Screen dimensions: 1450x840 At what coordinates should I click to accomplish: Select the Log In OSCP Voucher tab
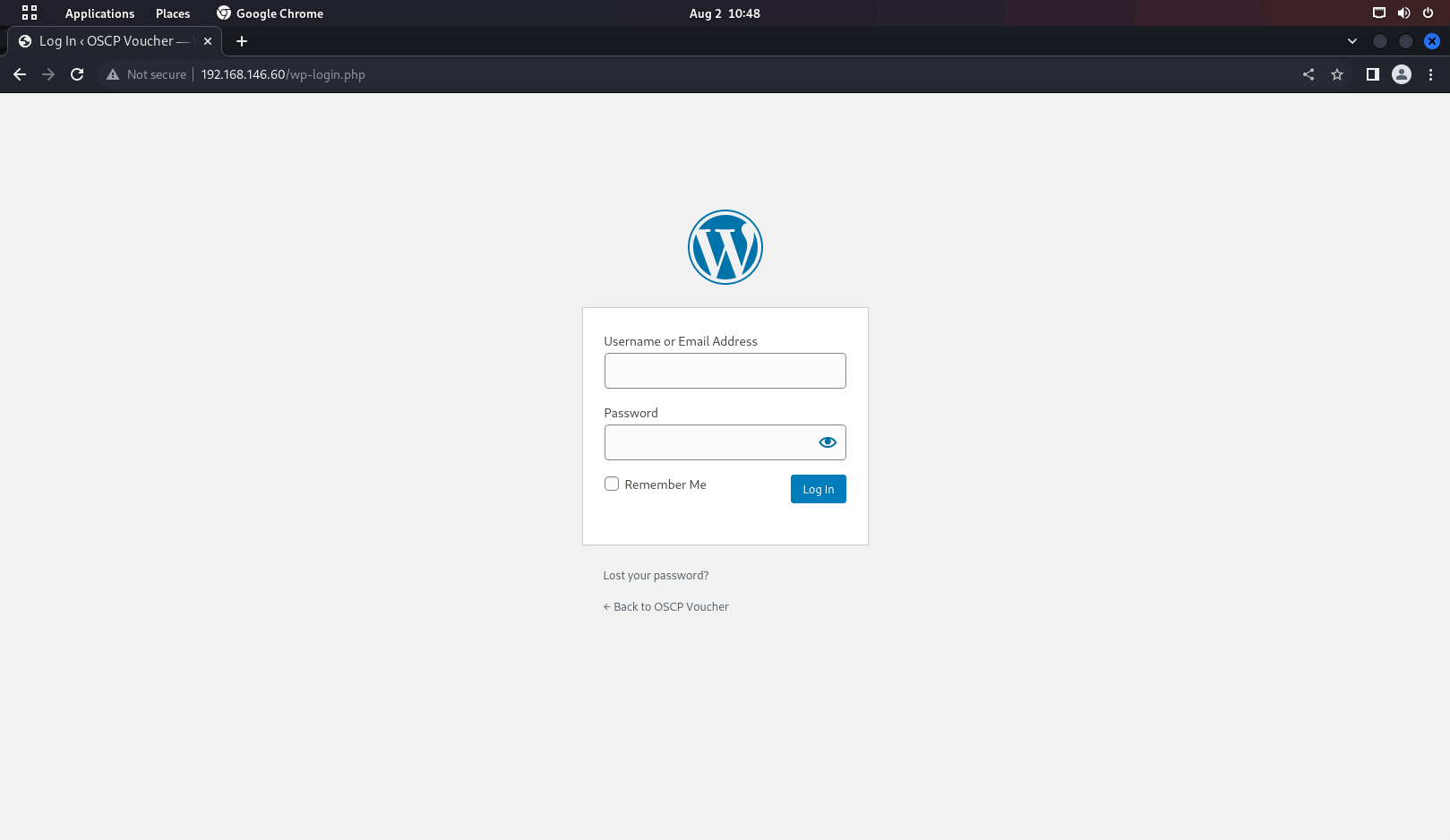click(x=115, y=41)
